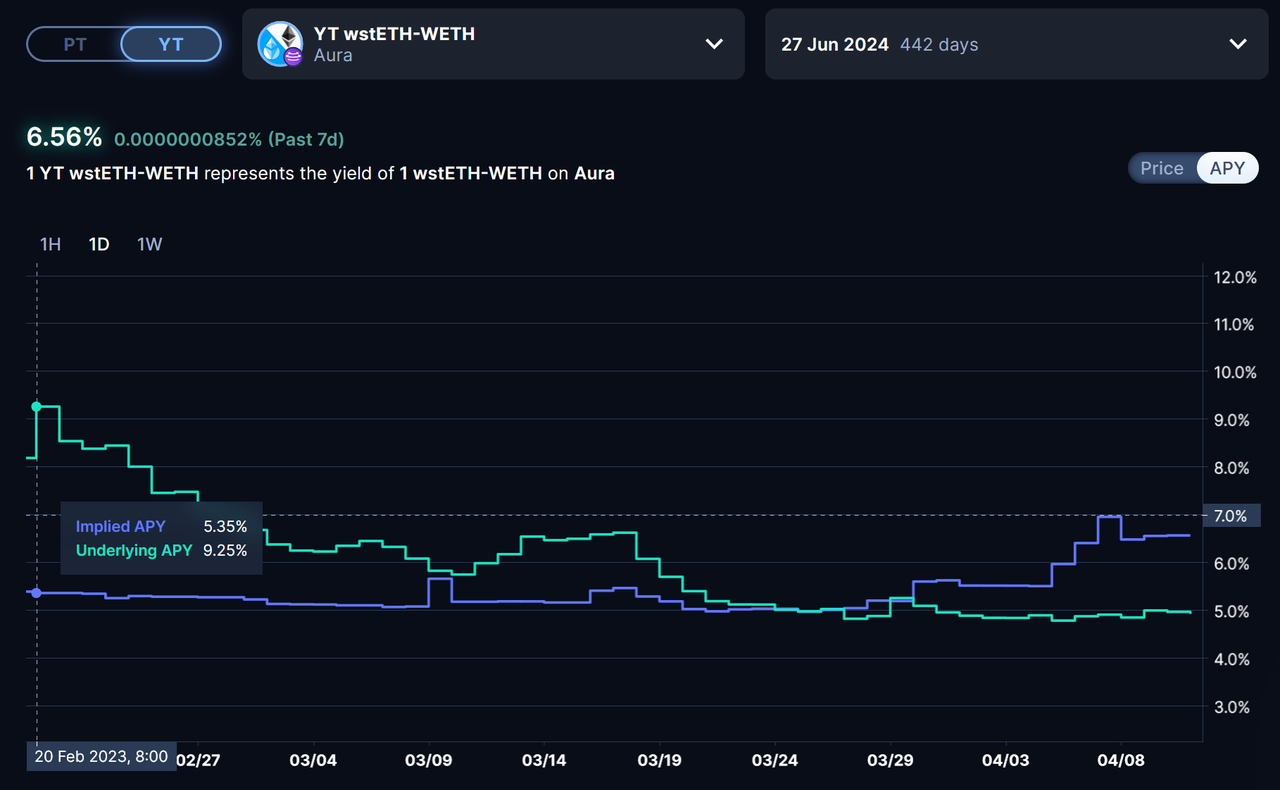Click the purple Implied APY point marker
Screen dimensions: 1280x790
click(37, 593)
